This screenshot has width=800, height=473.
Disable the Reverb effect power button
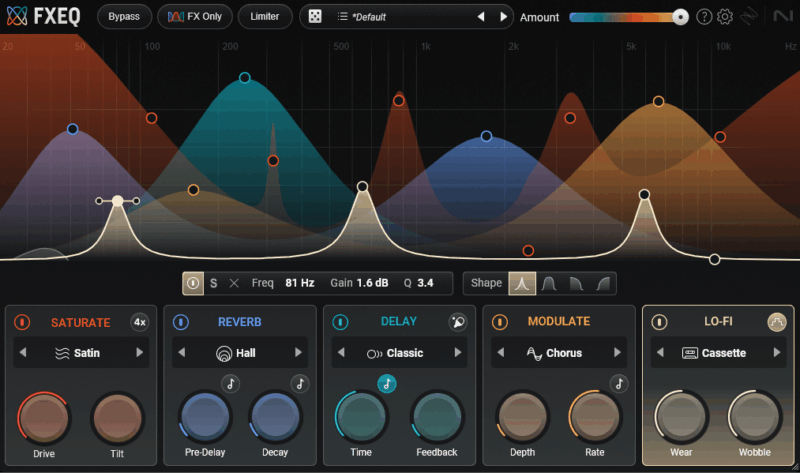tap(181, 322)
